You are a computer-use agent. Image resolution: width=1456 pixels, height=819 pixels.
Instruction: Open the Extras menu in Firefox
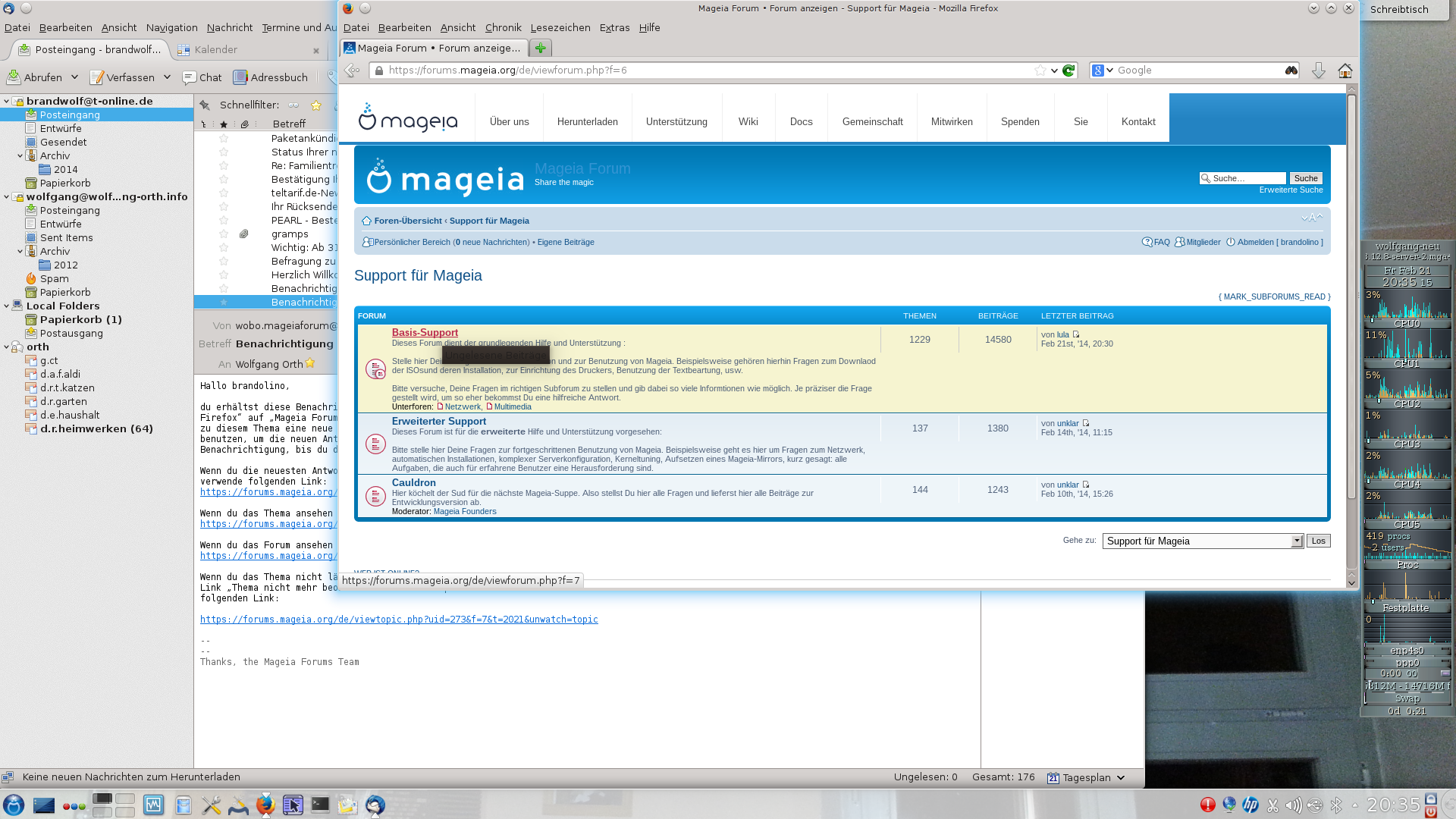[x=614, y=27]
